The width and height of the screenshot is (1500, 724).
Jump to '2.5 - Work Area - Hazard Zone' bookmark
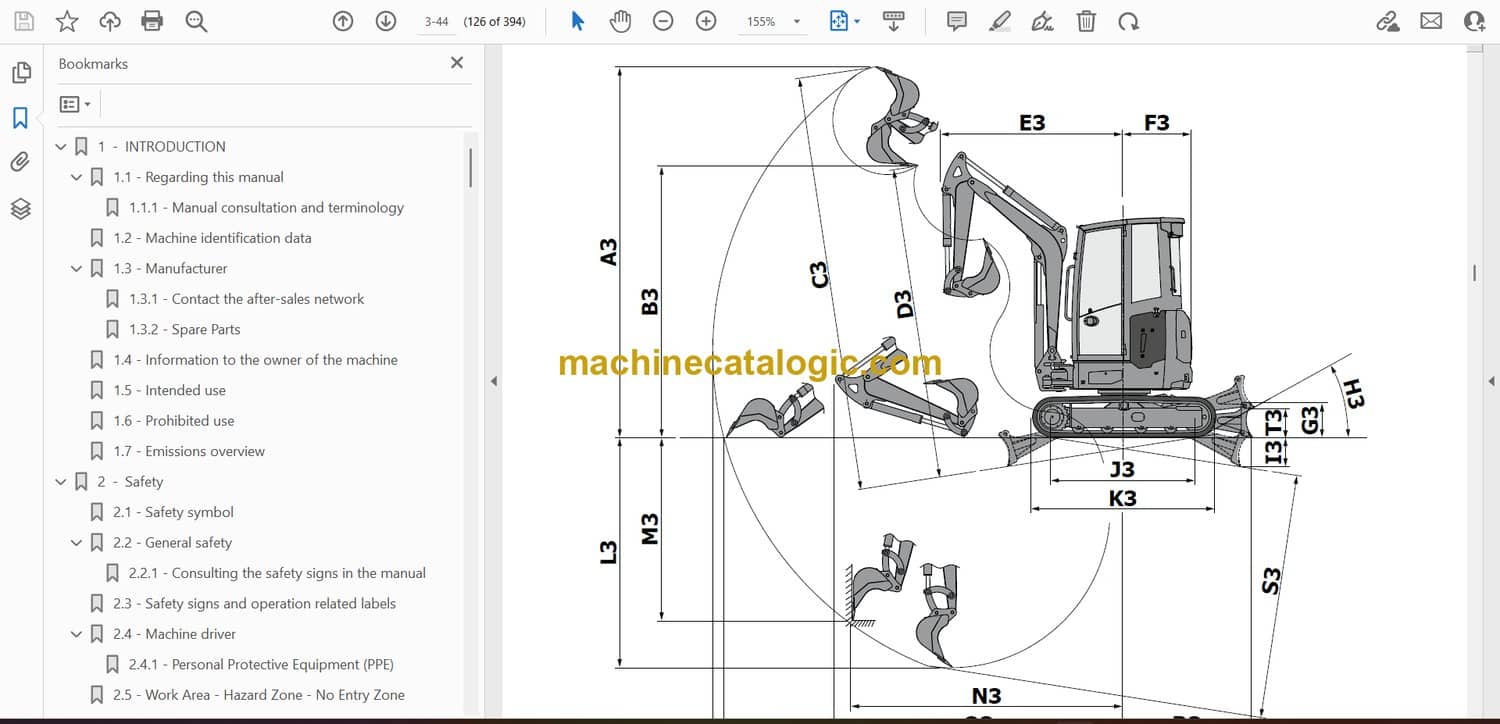[x=259, y=695]
